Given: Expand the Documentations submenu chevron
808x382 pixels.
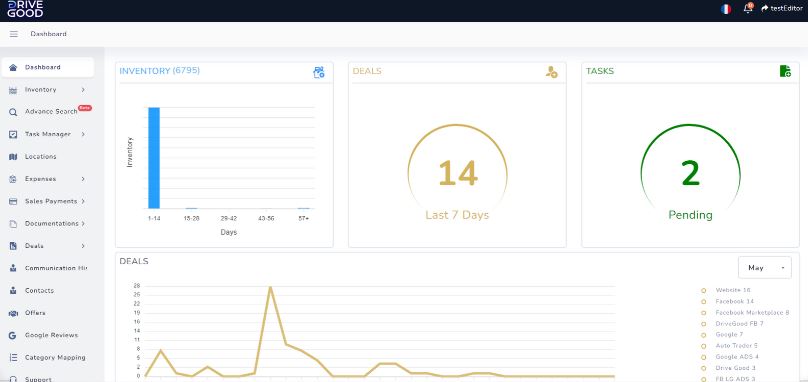Looking at the screenshot, I should pyautogui.click(x=83, y=224).
